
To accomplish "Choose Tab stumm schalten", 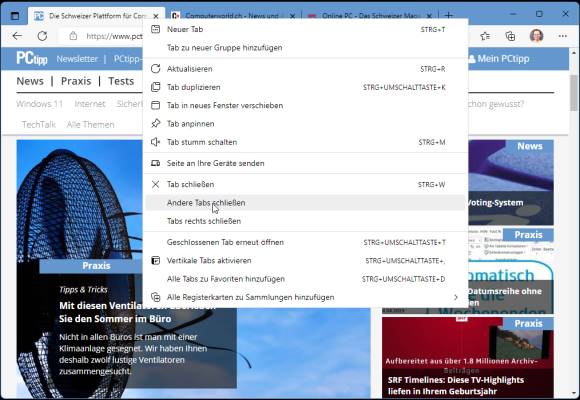I will 305,142.
